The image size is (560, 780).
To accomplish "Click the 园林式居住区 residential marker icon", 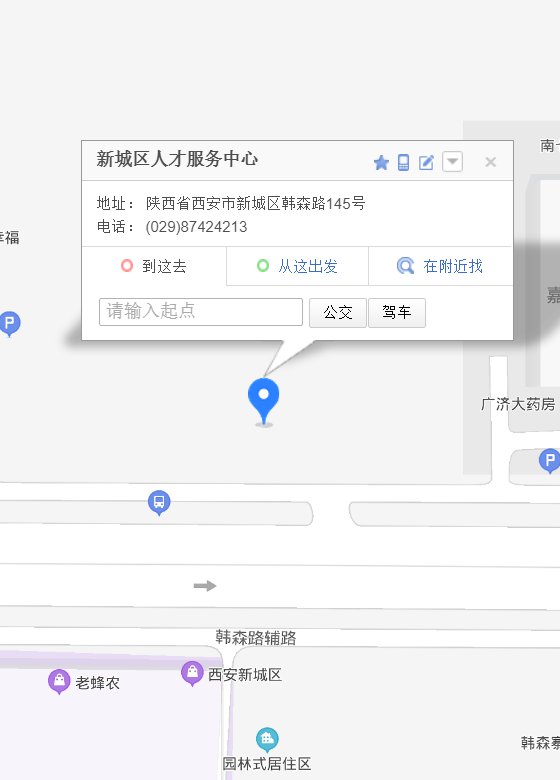I will click(x=268, y=740).
